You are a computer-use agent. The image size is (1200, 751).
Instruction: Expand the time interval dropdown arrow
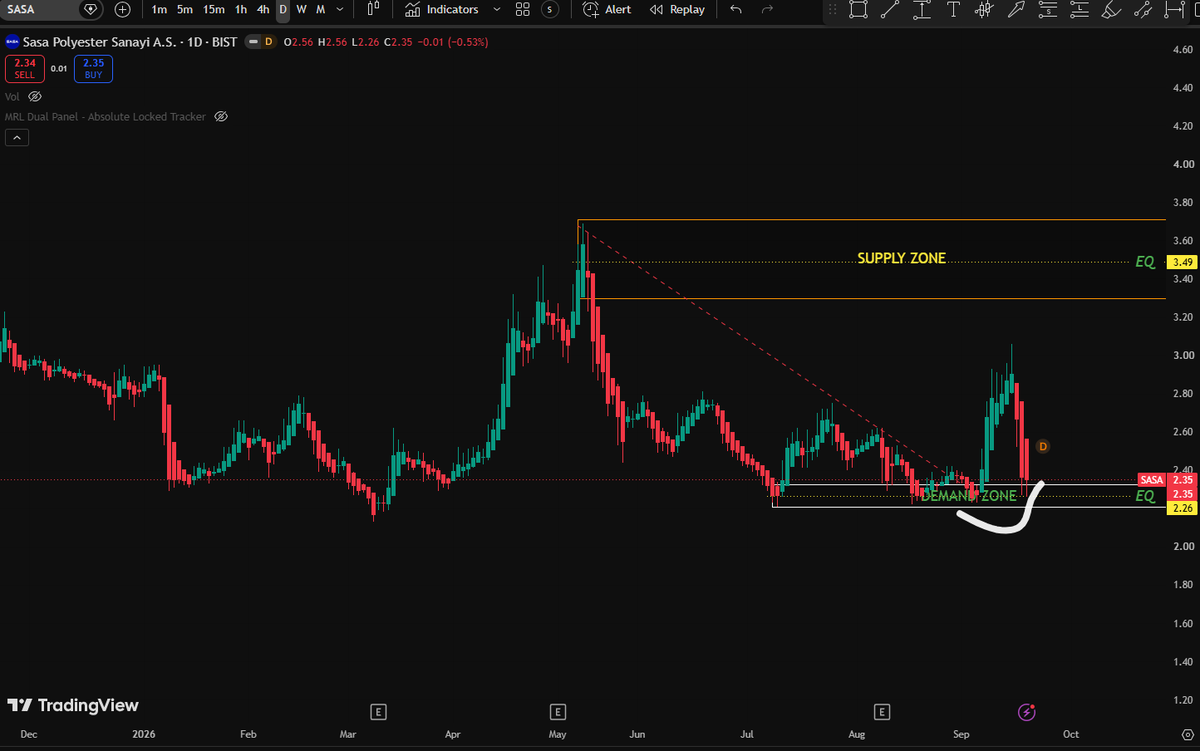[x=341, y=9]
